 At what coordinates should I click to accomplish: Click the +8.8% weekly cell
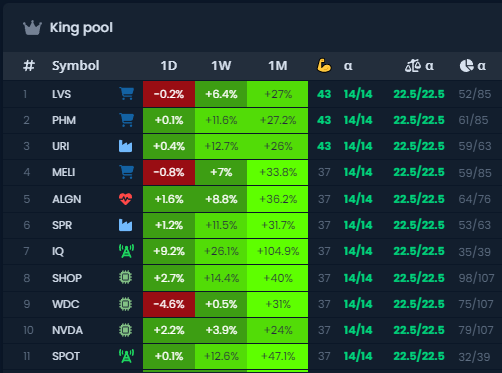click(x=221, y=199)
